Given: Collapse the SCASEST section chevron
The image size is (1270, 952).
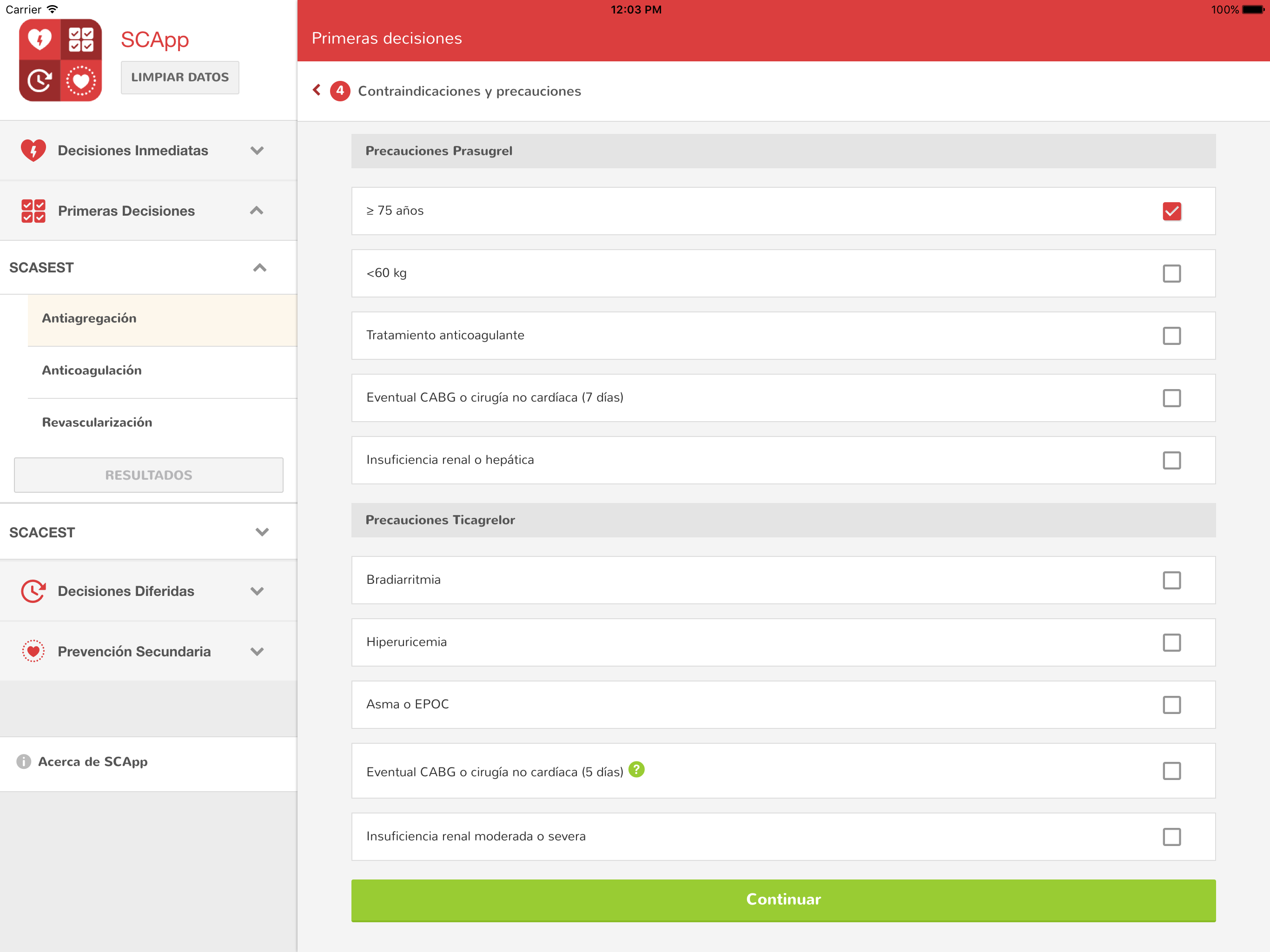Looking at the screenshot, I should click(x=259, y=268).
